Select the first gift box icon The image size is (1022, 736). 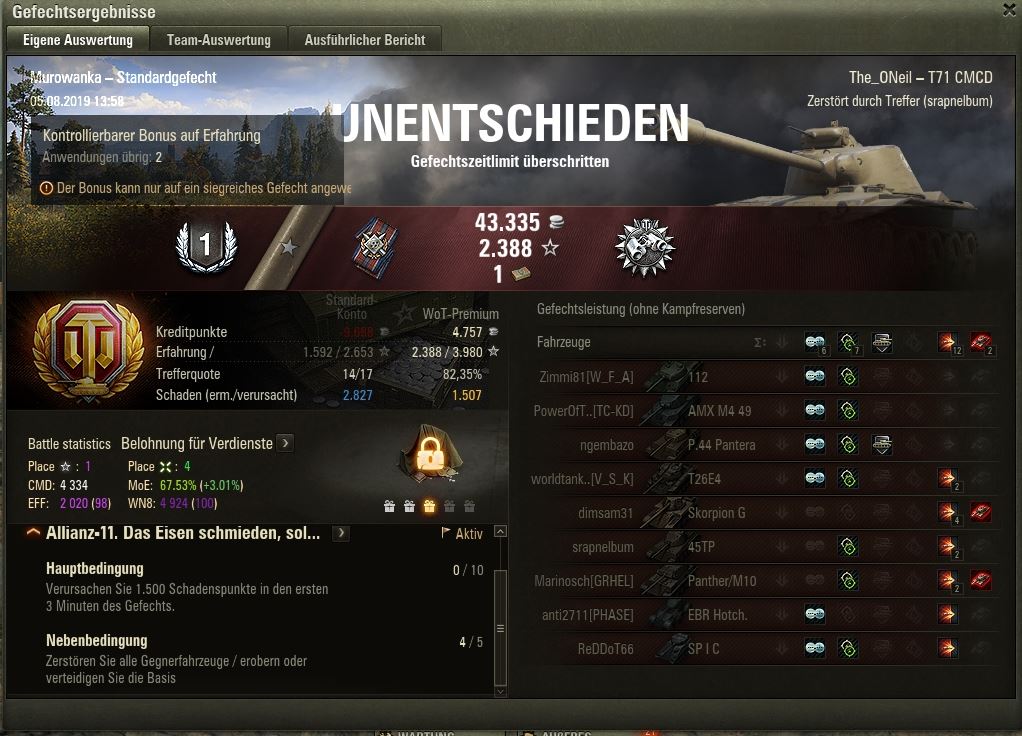tap(389, 506)
